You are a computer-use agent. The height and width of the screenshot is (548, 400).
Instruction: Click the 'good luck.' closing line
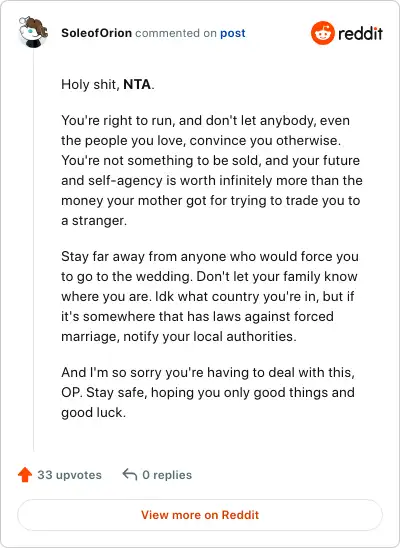tap(93, 413)
